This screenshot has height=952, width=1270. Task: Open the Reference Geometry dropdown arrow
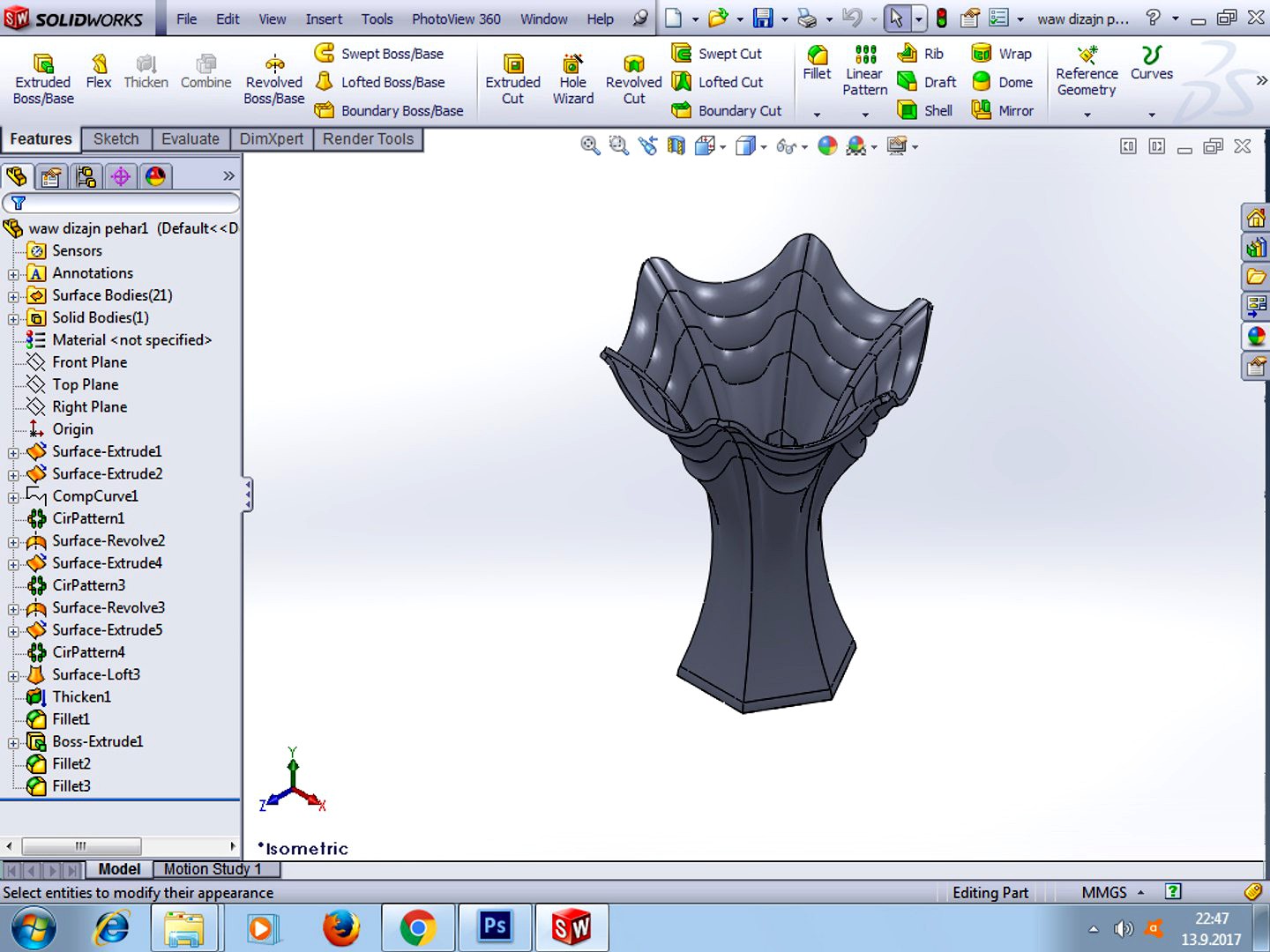[x=1087, y=115]
